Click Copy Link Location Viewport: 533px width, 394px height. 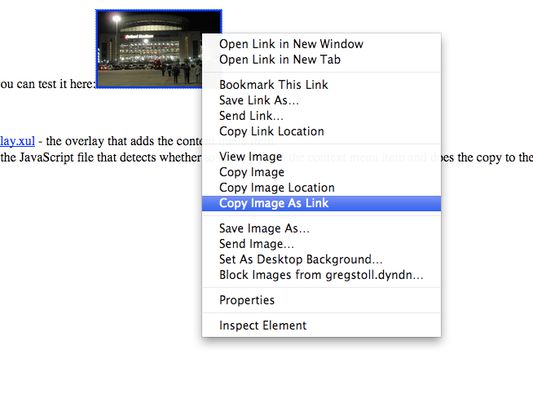tap(321, 132)
